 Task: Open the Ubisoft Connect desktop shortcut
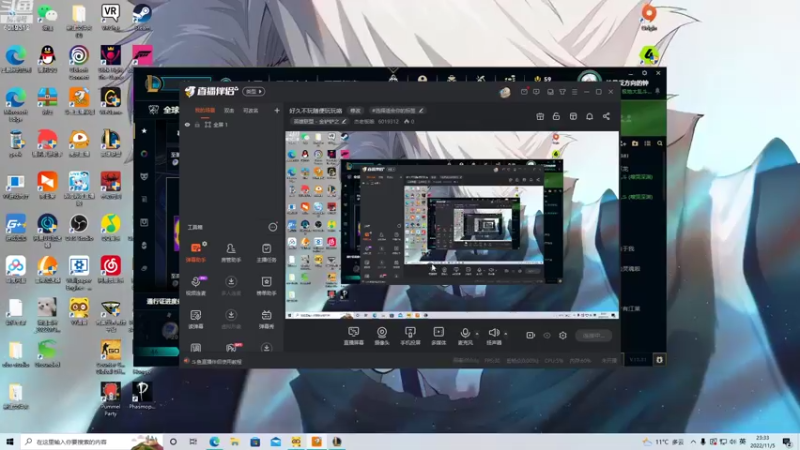[x=79, y=62]
